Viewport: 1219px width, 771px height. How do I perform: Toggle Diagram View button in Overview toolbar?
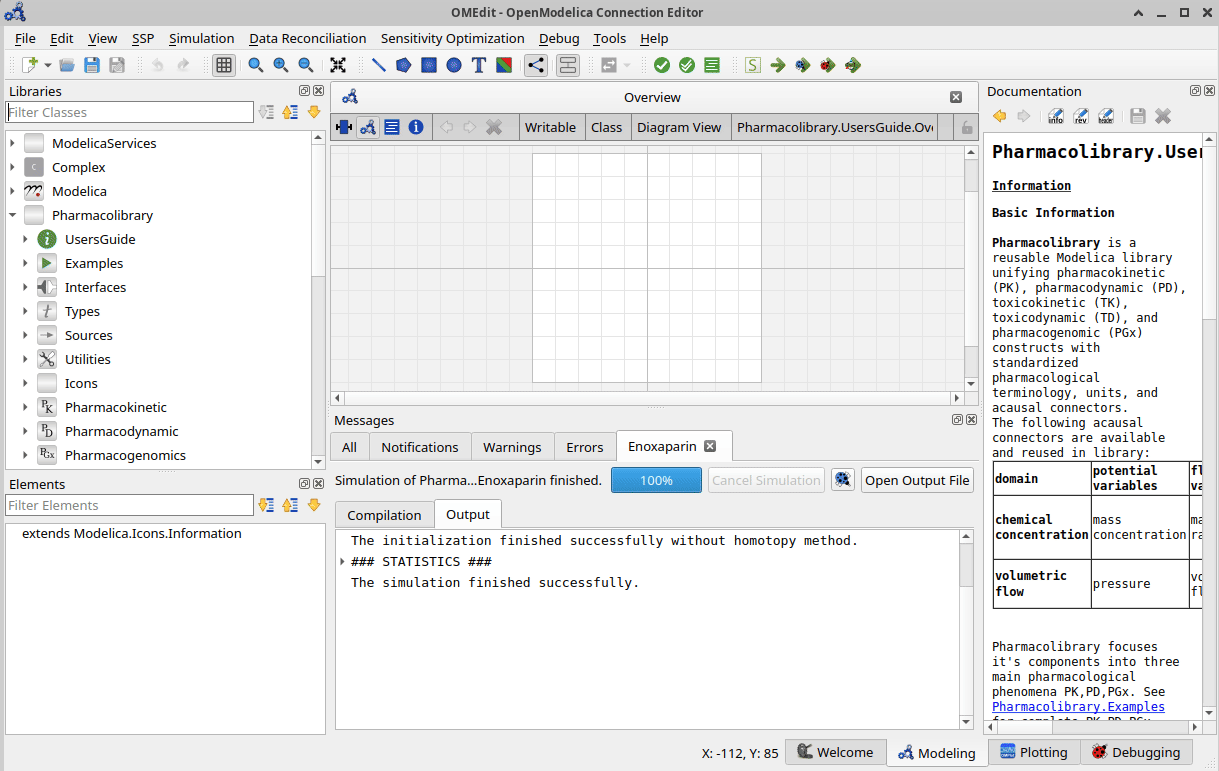pos(368,127)
